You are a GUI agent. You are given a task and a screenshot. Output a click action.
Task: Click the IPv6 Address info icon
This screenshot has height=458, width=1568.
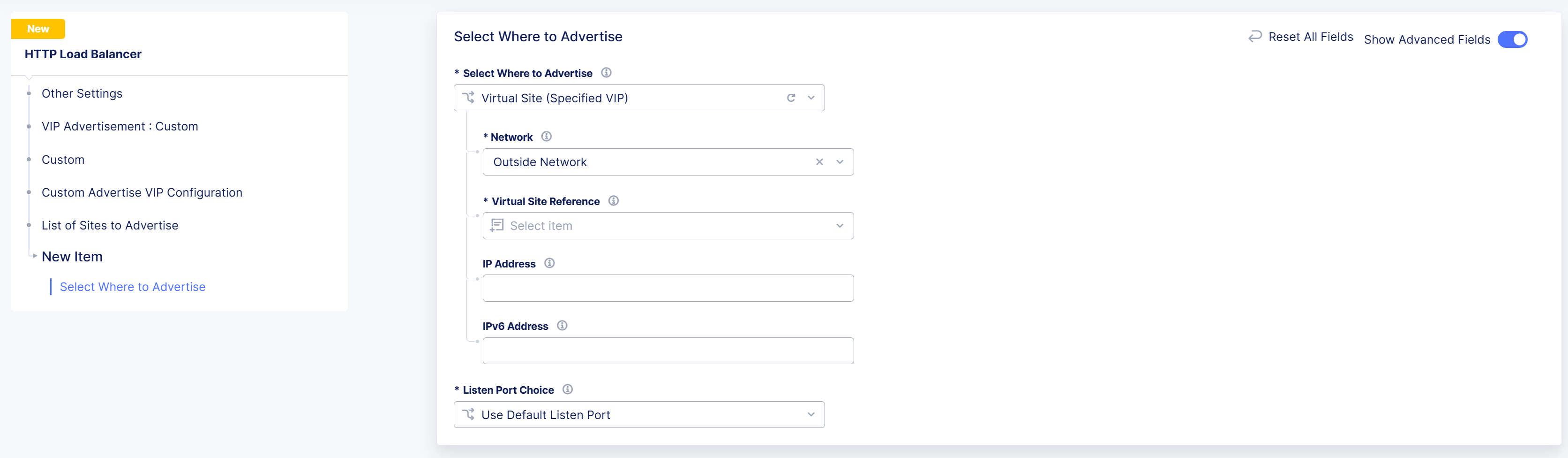click(x=562, y=326)
